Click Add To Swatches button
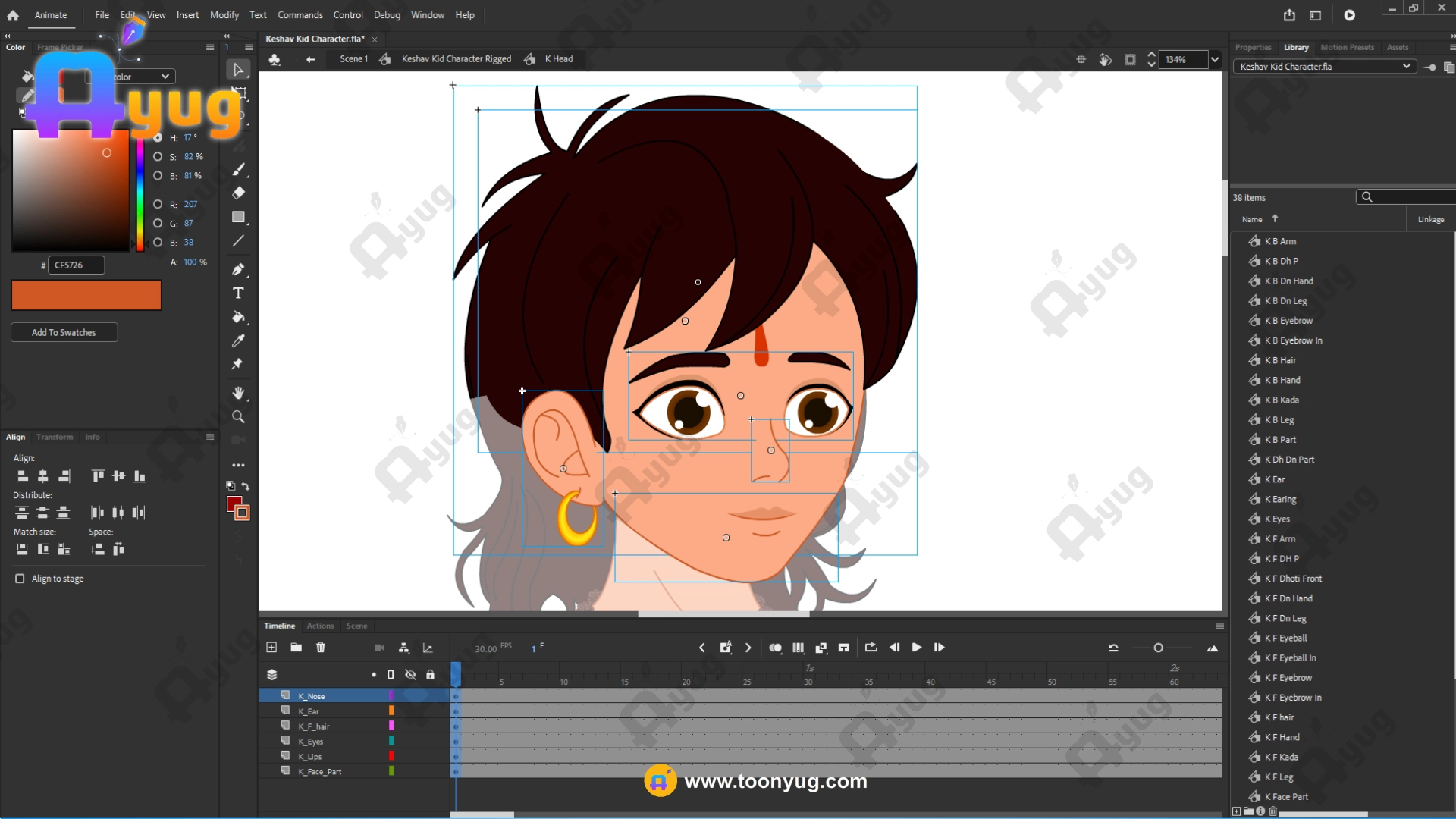This screenshot has width=1456, height=819. point(64,333)
